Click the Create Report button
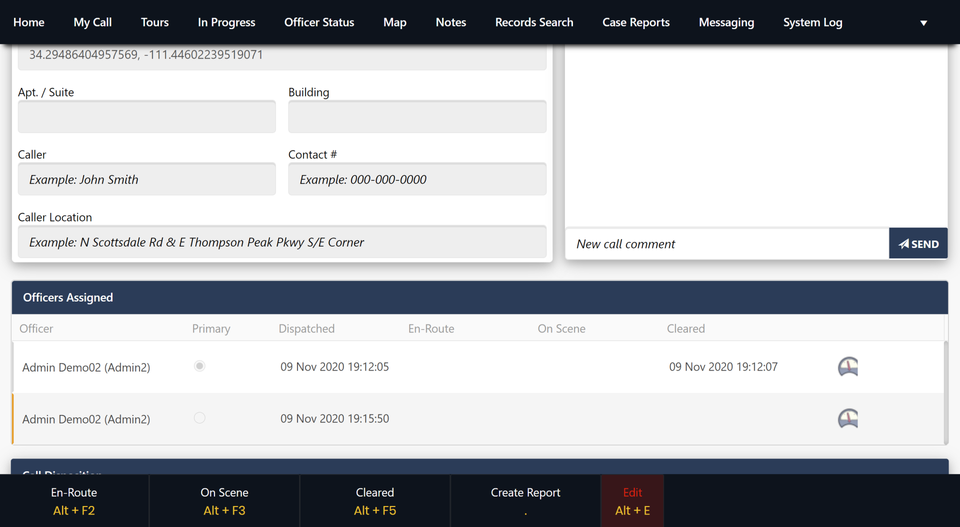Viewport: 960px width, 527px height. click(525, 501)
